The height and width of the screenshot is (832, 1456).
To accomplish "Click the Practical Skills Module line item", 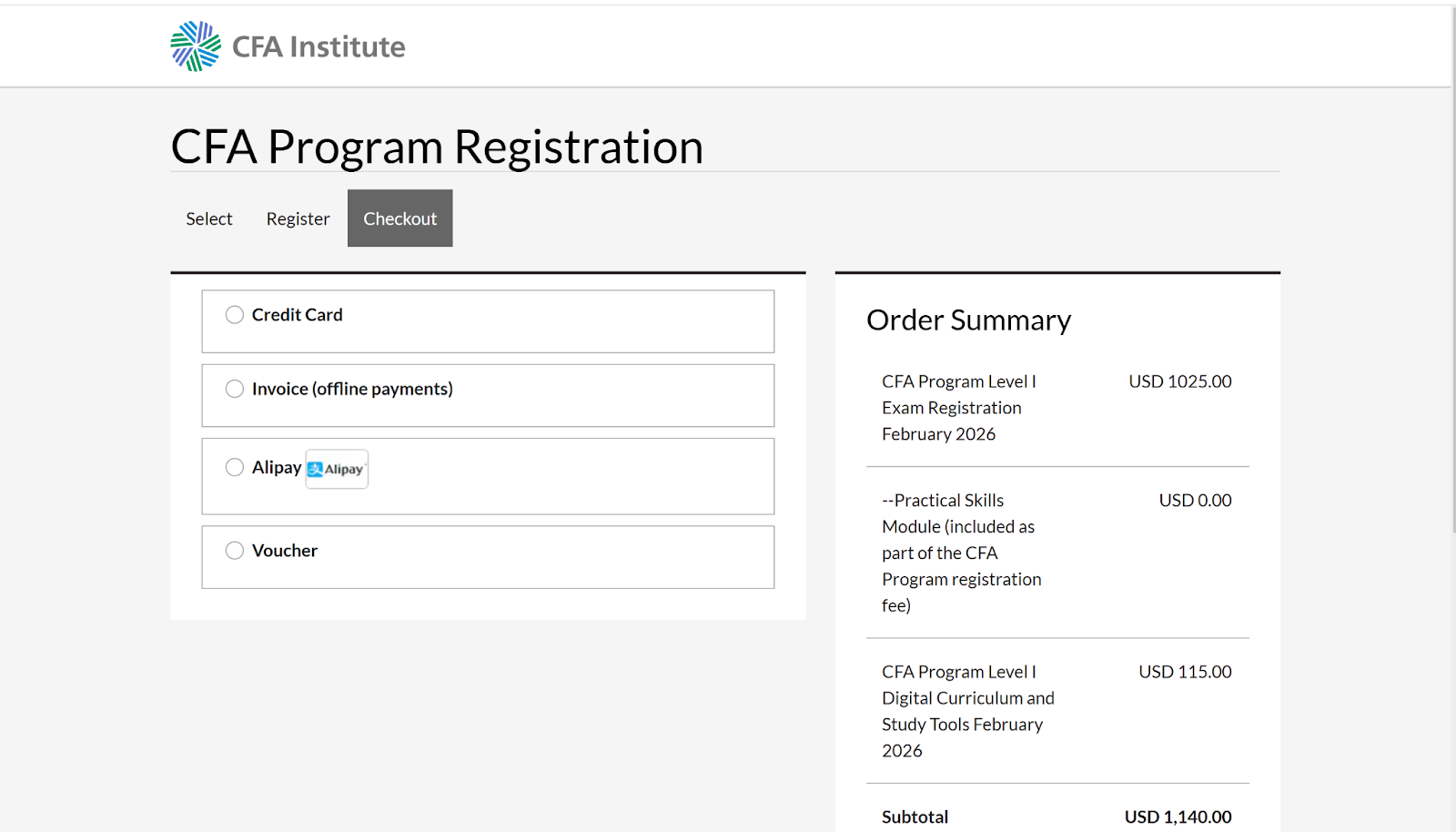I will coord(962,553).
